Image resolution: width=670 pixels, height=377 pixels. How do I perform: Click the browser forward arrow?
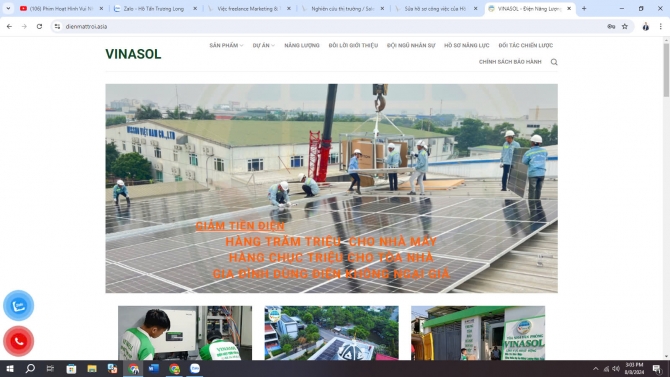tap(24, 27)
